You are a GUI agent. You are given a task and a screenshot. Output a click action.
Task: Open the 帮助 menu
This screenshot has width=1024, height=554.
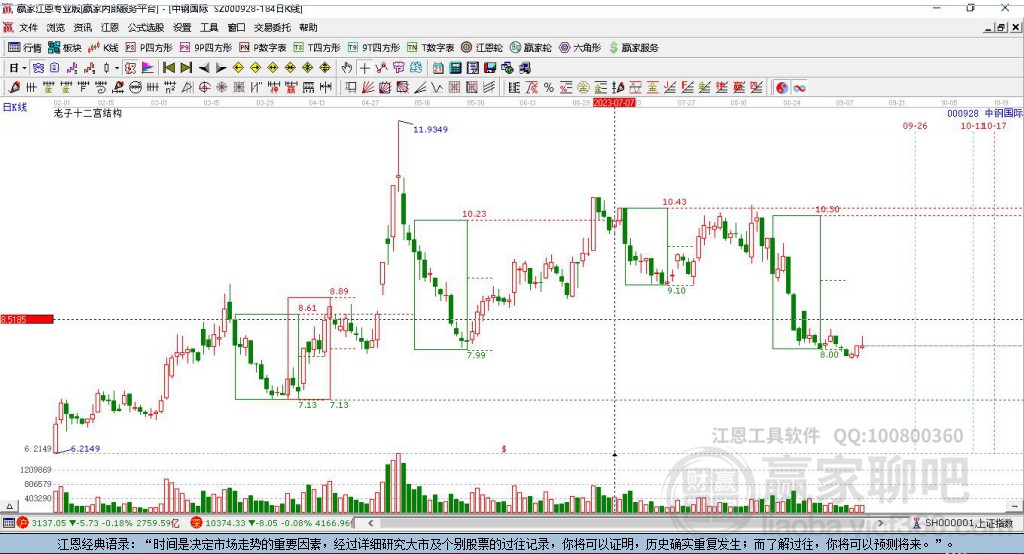tap(308, 27)
